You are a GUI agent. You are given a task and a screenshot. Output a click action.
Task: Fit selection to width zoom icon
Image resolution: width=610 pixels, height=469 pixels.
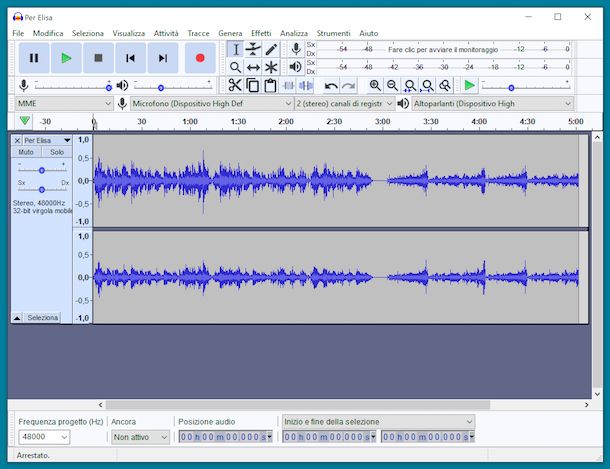(410, 85)
